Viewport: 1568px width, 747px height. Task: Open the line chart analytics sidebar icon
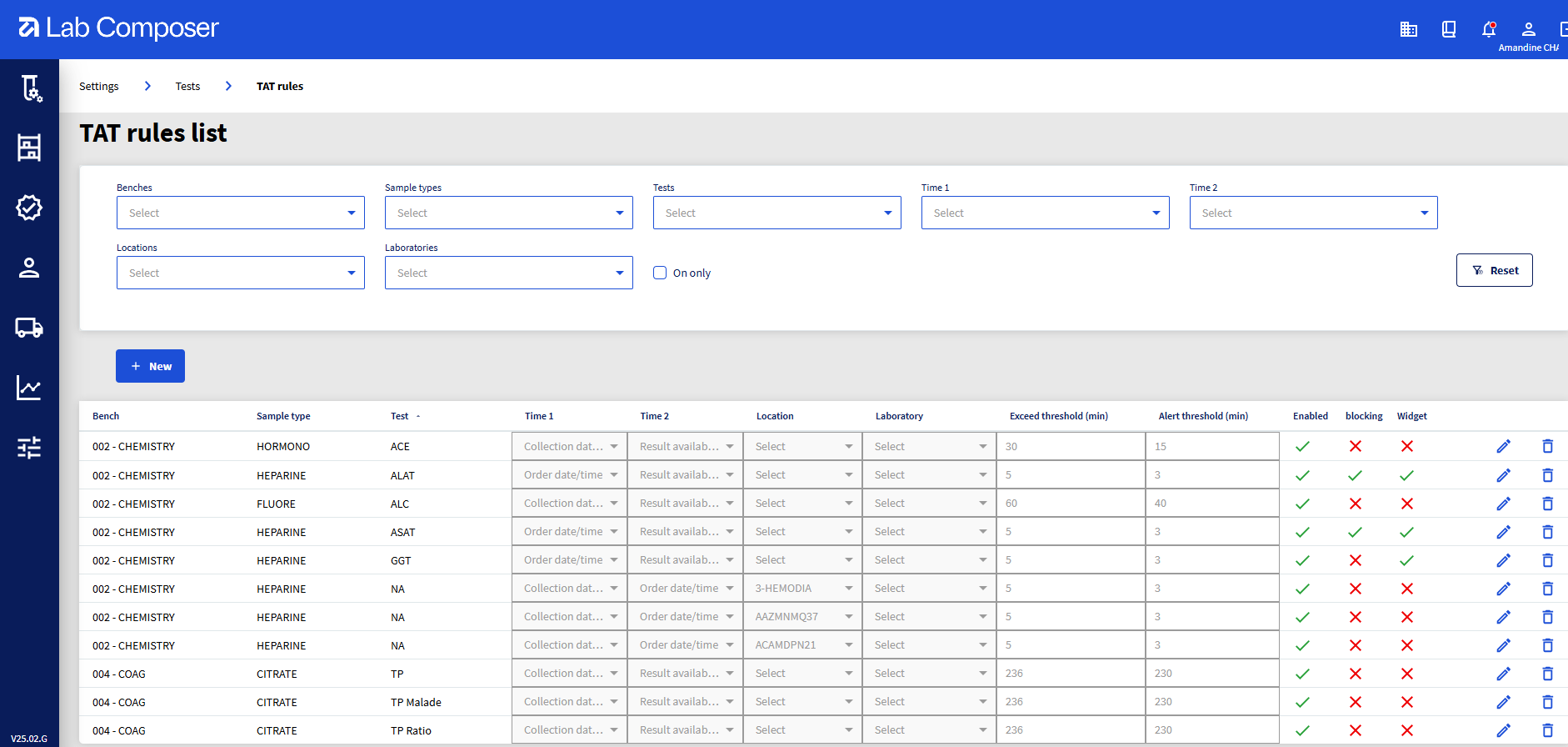(29, 388)
